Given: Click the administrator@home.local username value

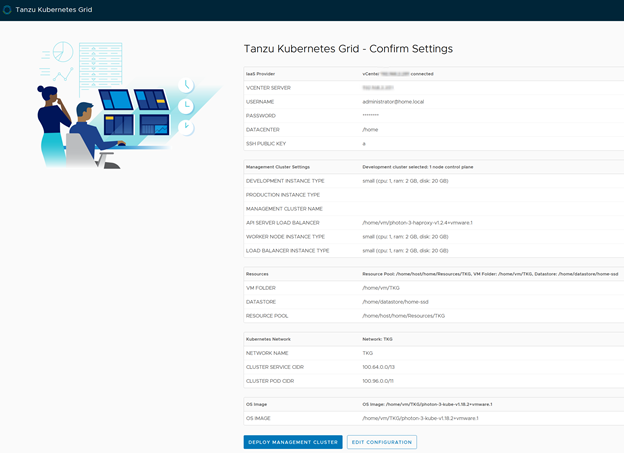Looking at the screenshot, I should click(393, 102).
